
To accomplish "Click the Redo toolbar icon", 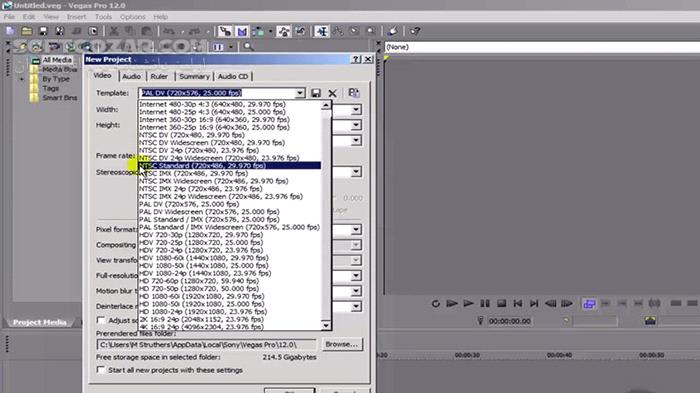I will coord(195,31).
